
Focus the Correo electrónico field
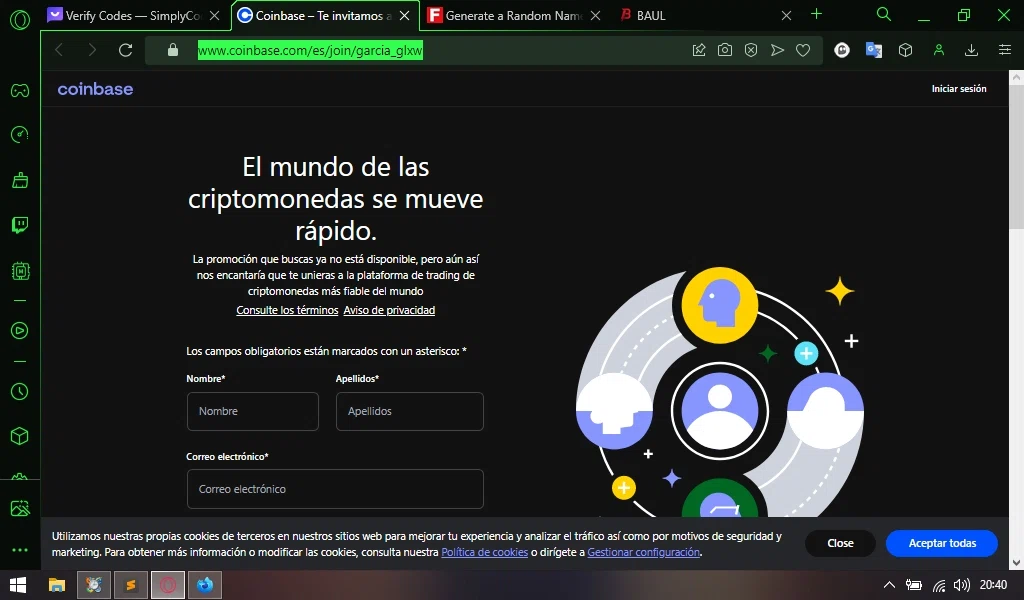coord(335,489)
